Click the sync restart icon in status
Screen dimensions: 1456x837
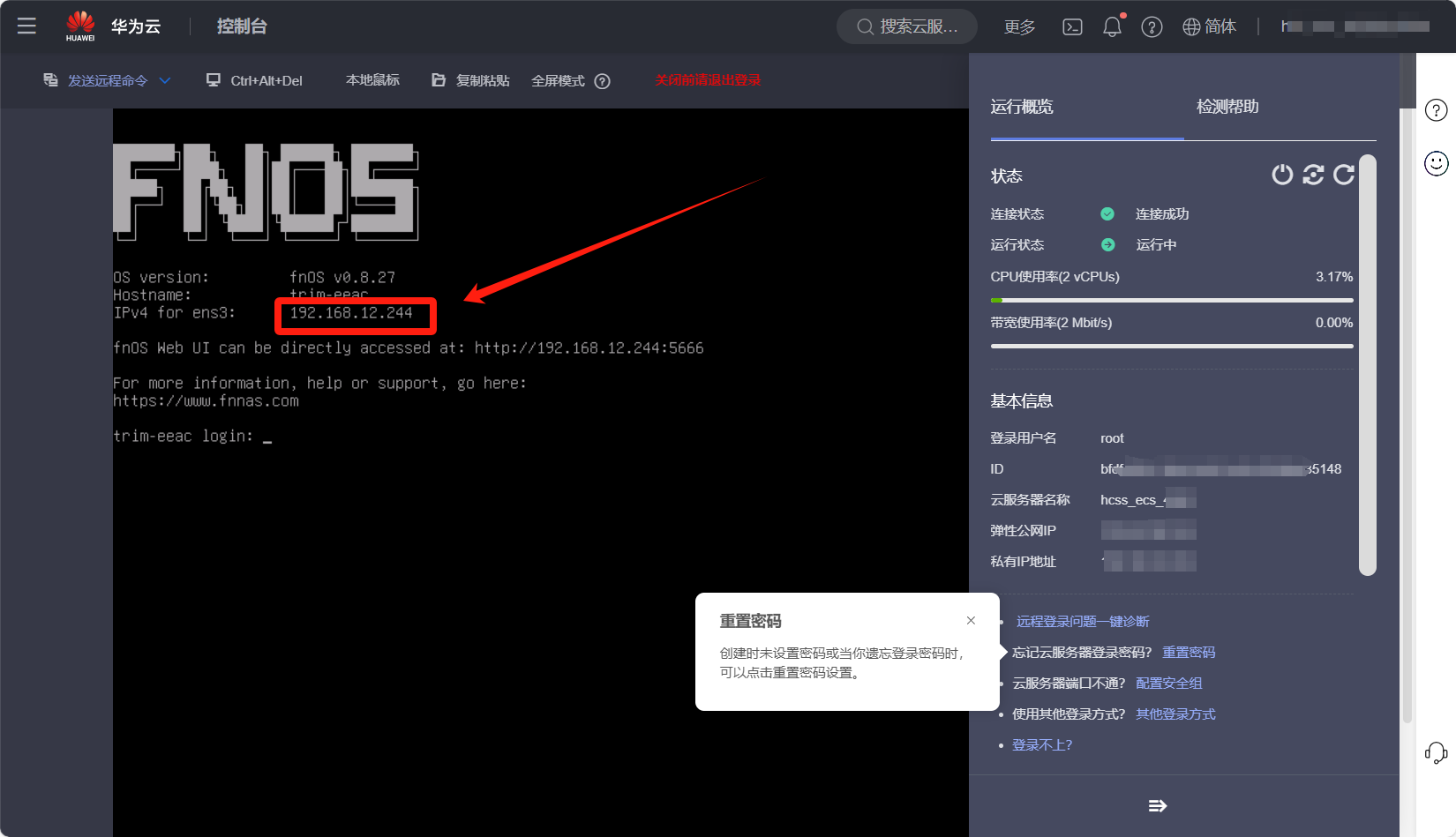[1313, 175]
